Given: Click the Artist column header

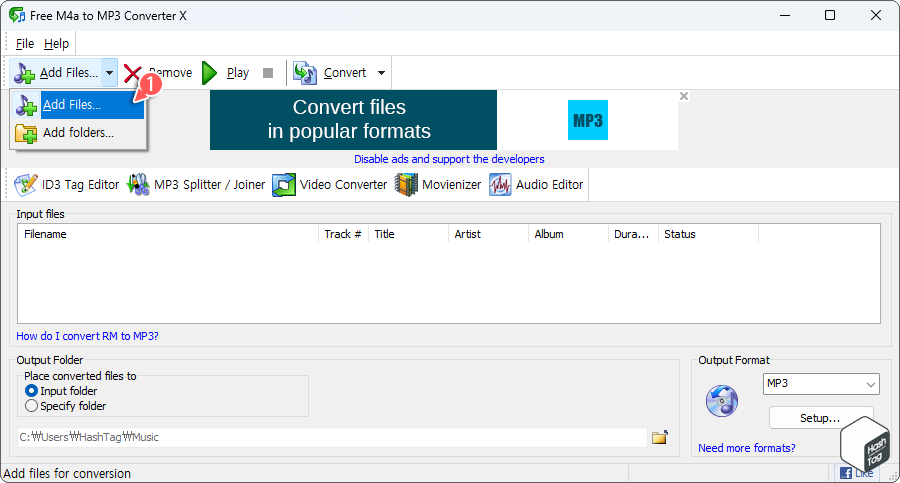Looking at the screenshot, I should [488, 234].
